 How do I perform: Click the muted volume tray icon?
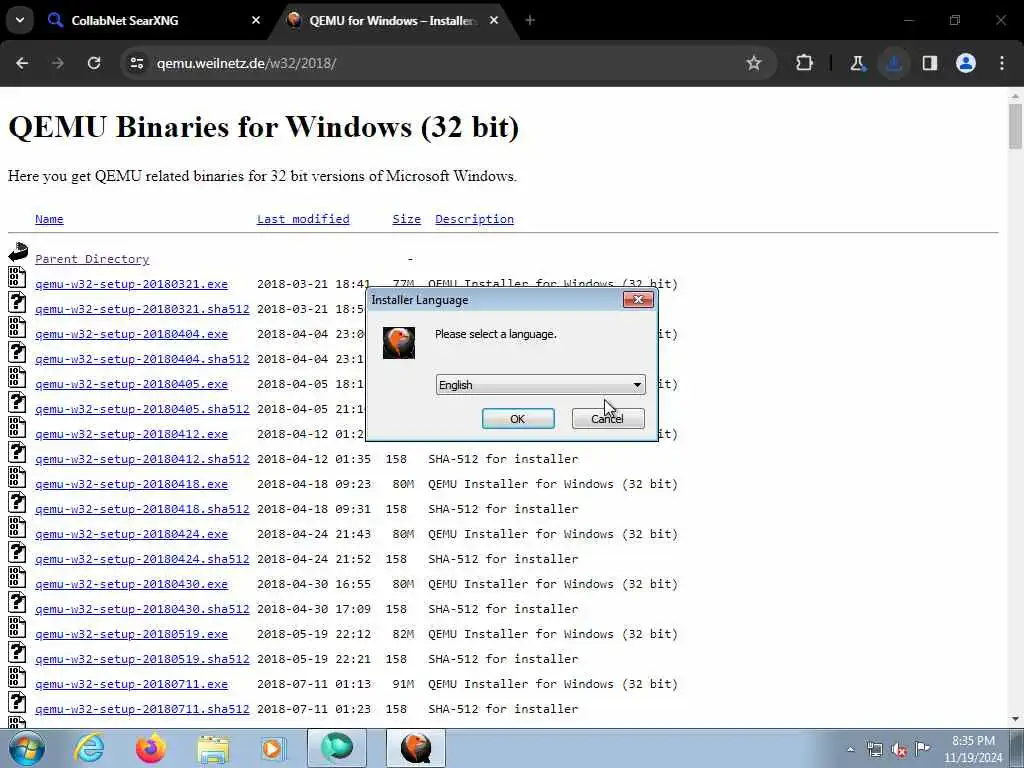pos(899,749)
